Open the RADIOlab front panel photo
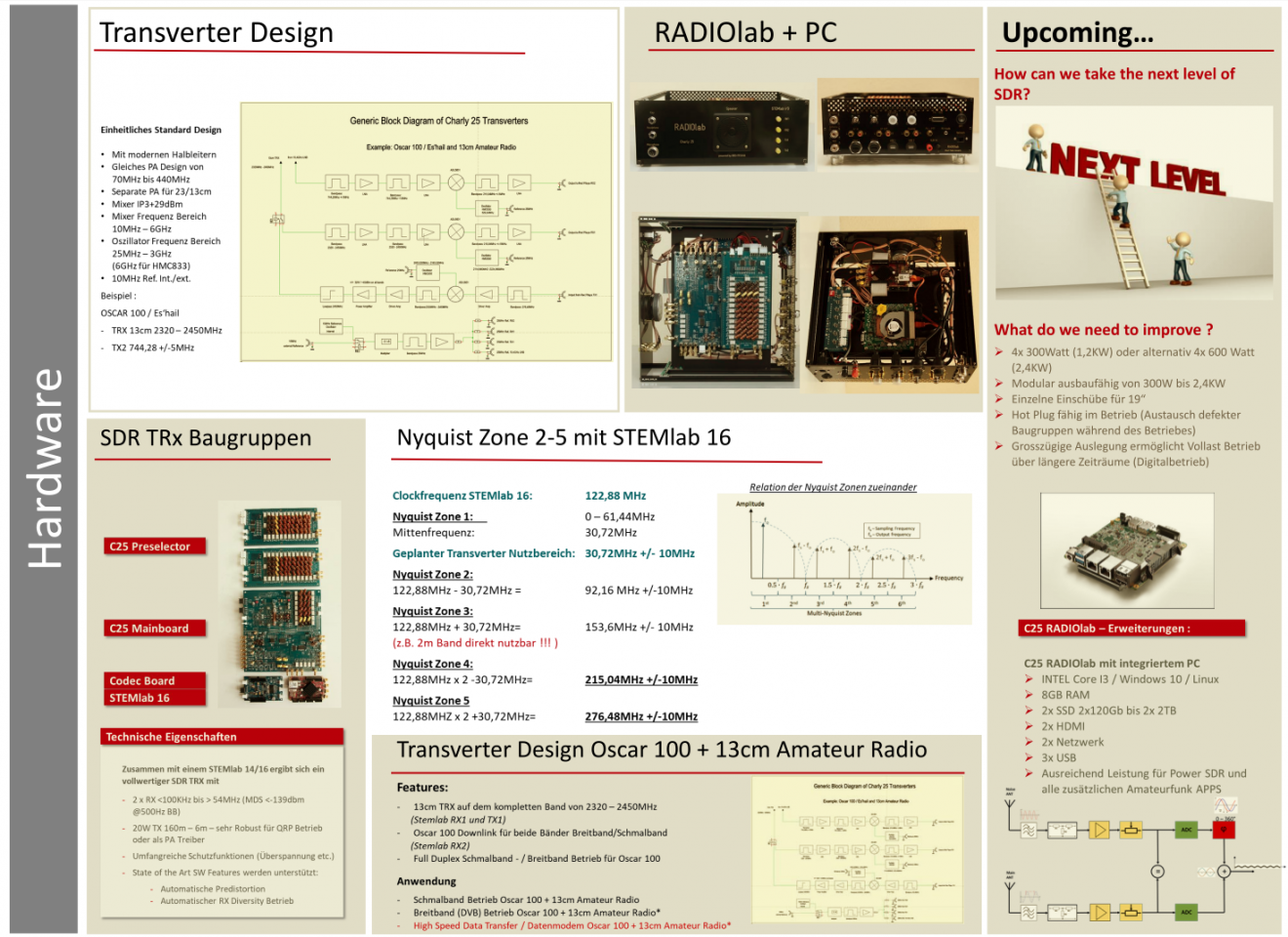Image resolution: width=1288 pixels, height=937 pixels. pos(720,127)
